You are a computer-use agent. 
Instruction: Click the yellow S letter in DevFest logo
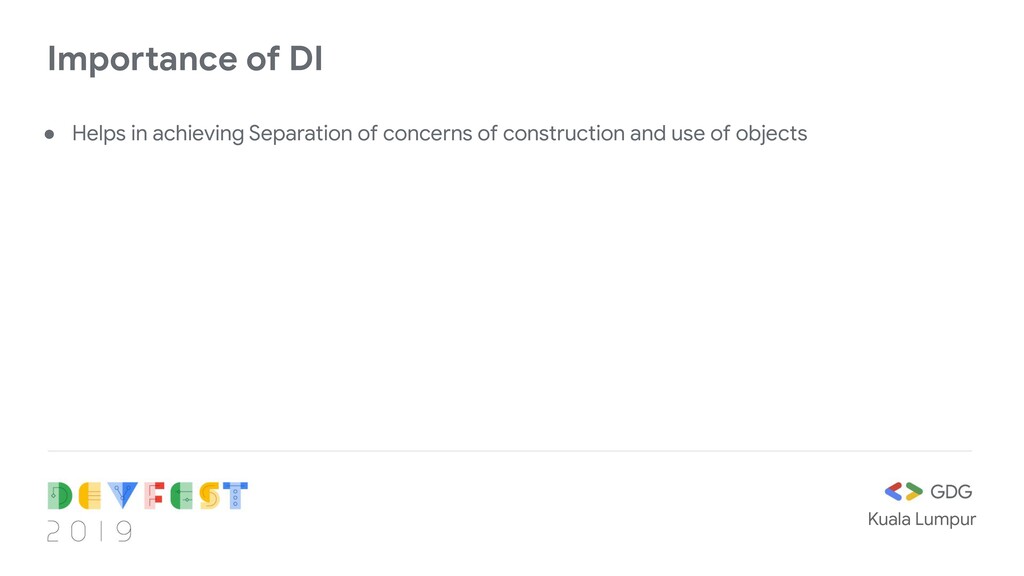(209, 496)
